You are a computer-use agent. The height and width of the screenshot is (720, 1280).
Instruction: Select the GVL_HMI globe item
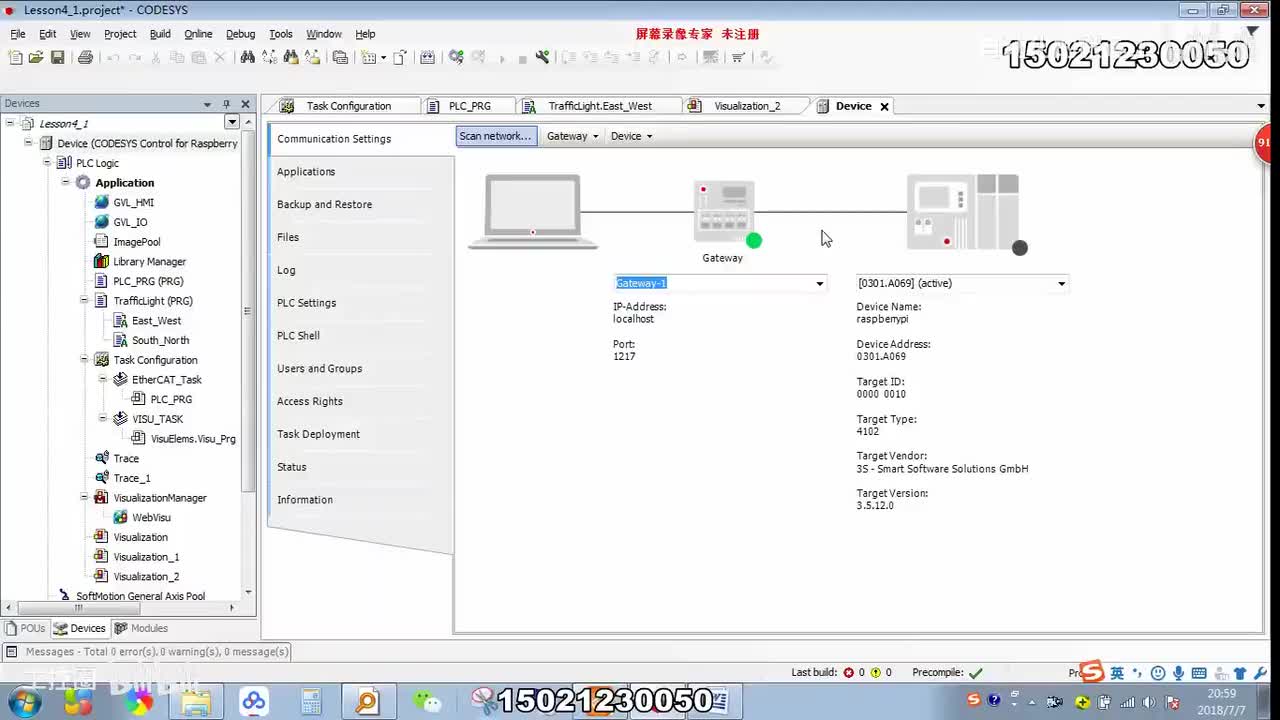tap(133, 202)
